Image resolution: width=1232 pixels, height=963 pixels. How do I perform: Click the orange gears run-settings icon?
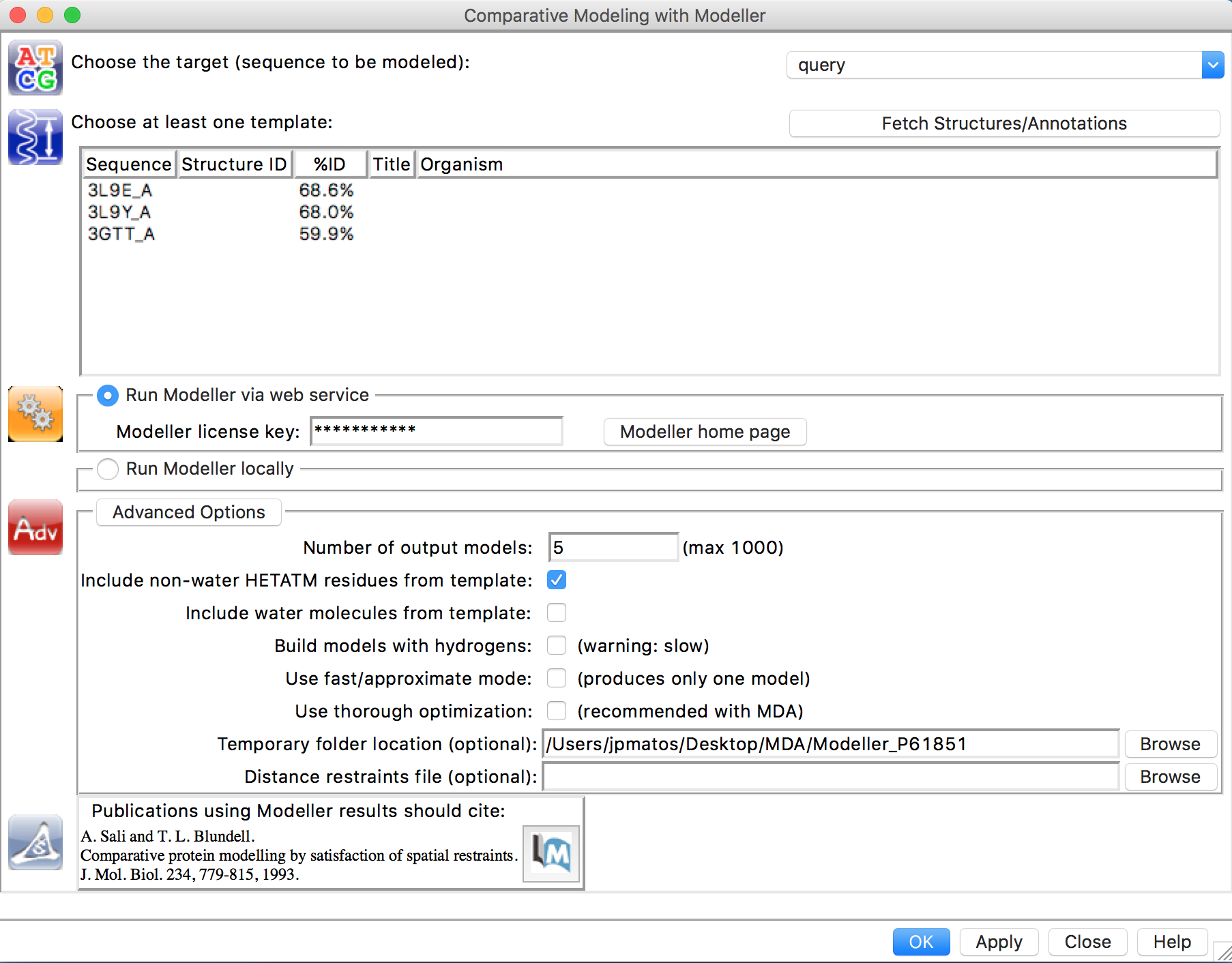35,414
